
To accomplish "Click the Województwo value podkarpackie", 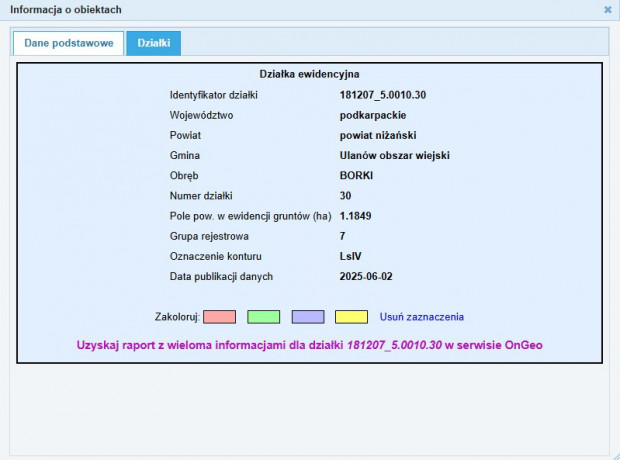I will [x=372, y=115].
